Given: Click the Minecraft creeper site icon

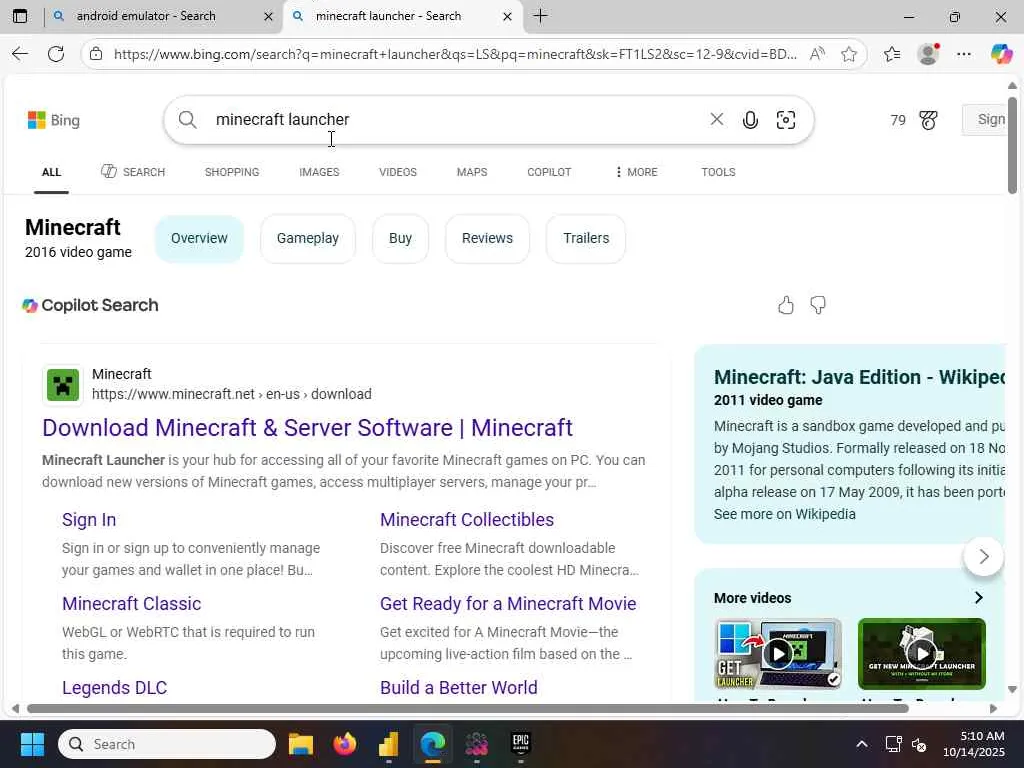Looking at the screenshot, I should tap(63, 385).
